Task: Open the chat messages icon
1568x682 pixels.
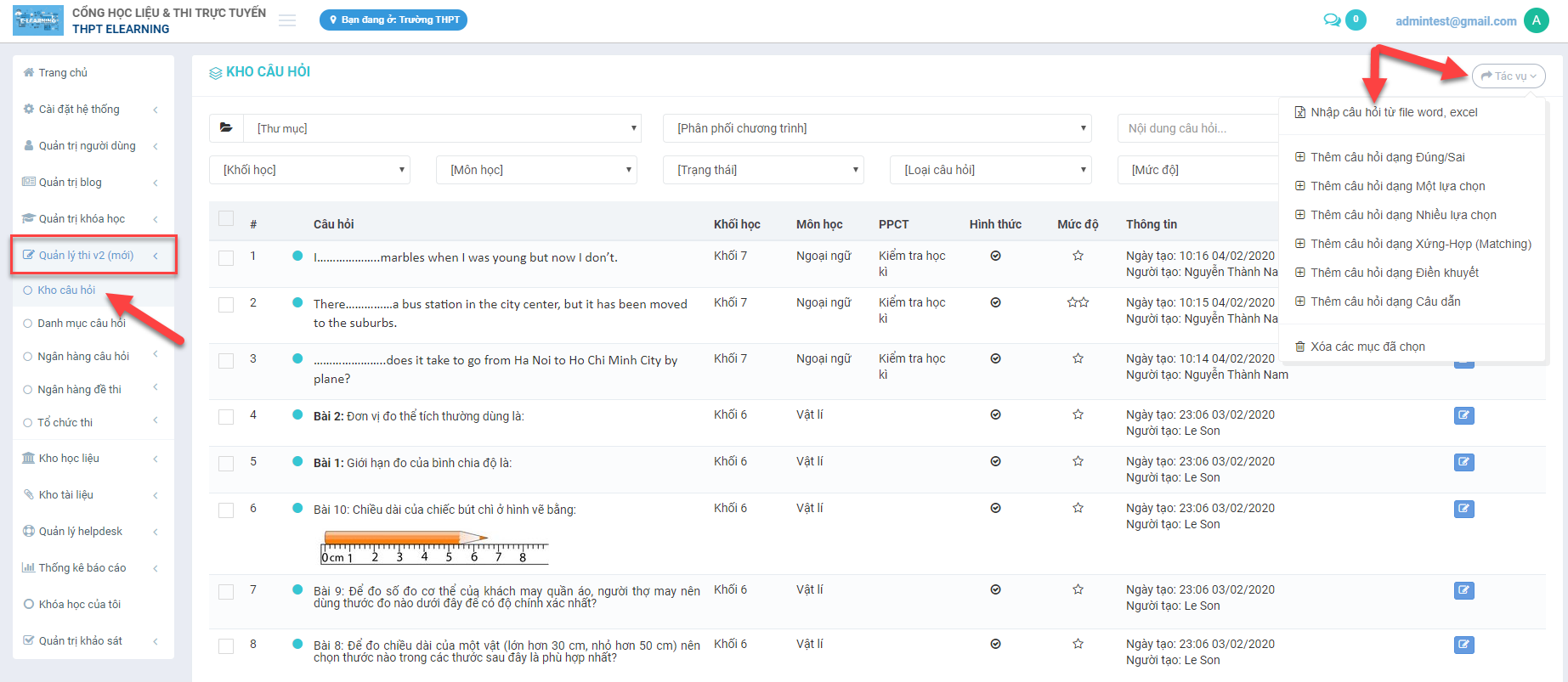Action: click(x=1332, y=20)
